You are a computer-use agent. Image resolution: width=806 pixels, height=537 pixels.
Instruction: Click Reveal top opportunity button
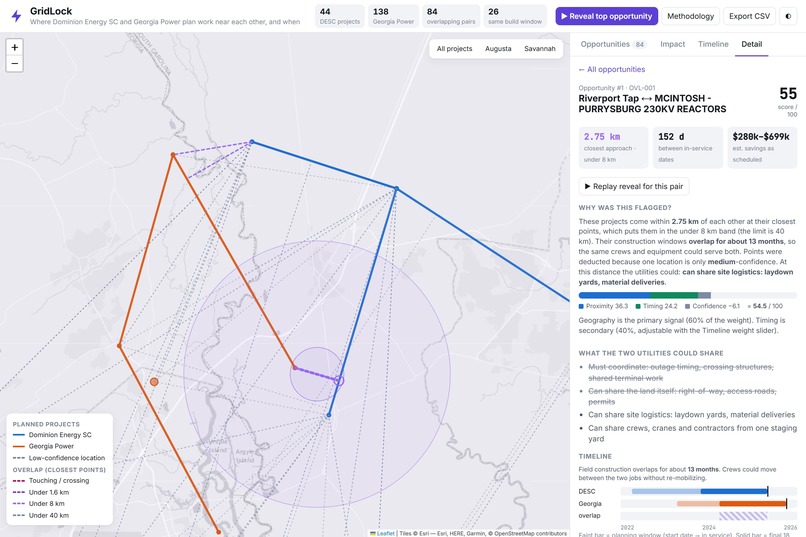[607, 16]
